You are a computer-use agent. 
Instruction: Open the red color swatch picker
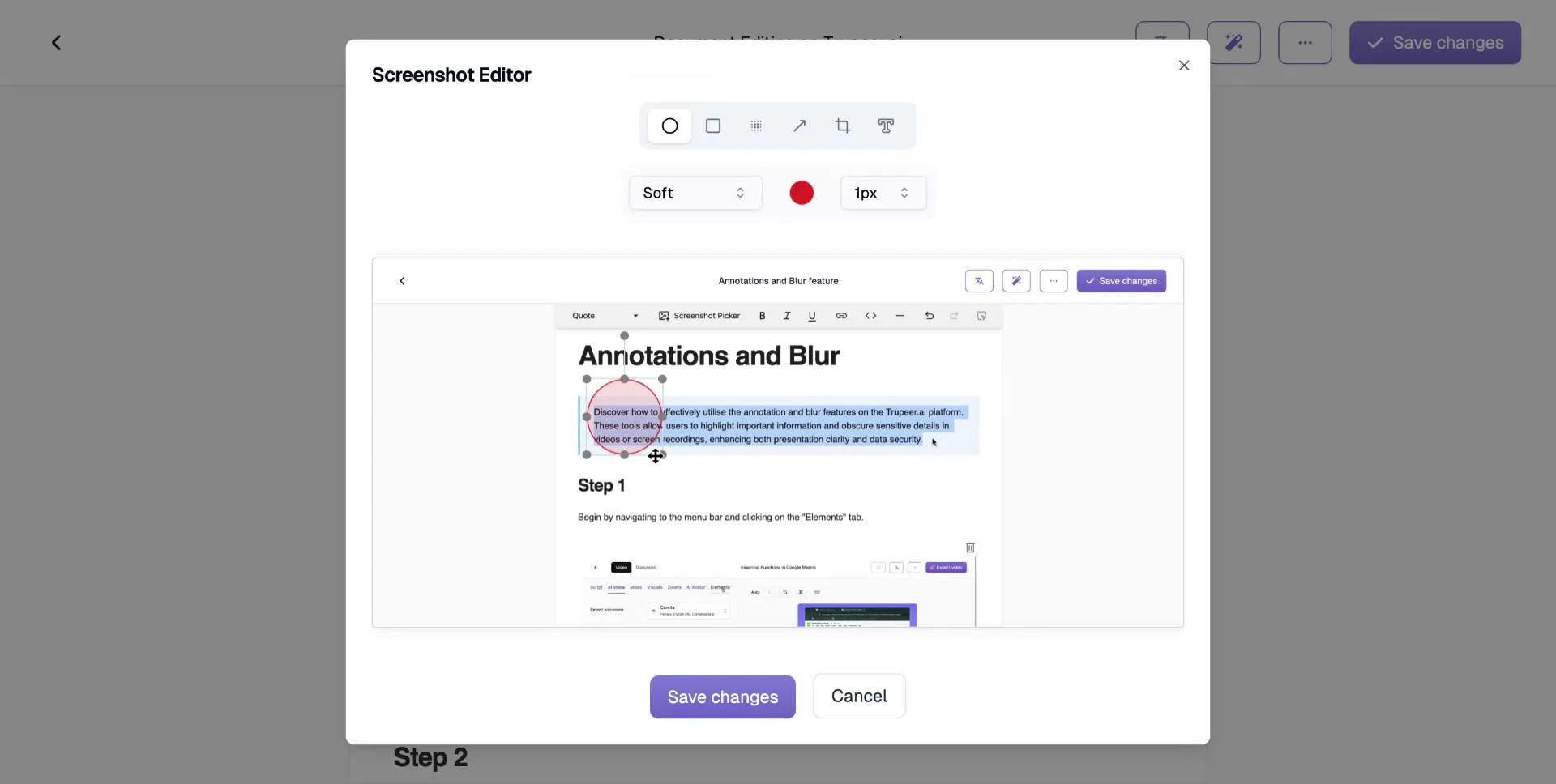(802, 193)
